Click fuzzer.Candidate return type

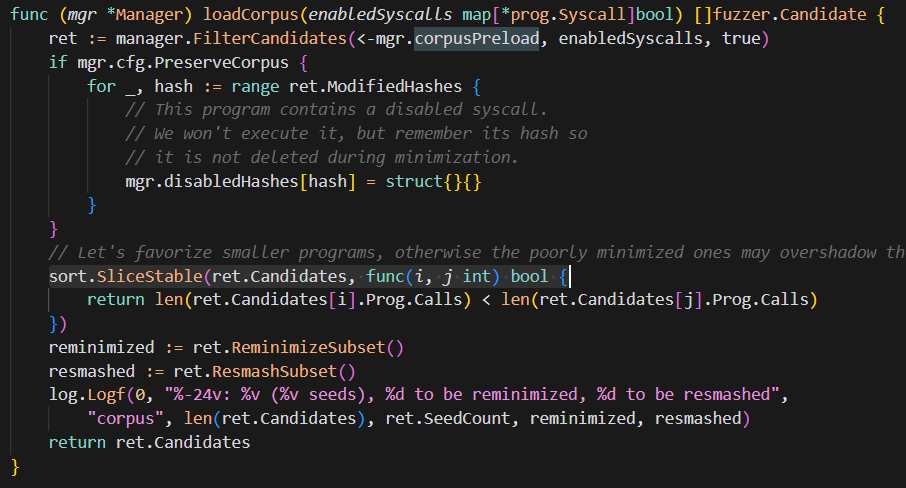coord(789,14)
